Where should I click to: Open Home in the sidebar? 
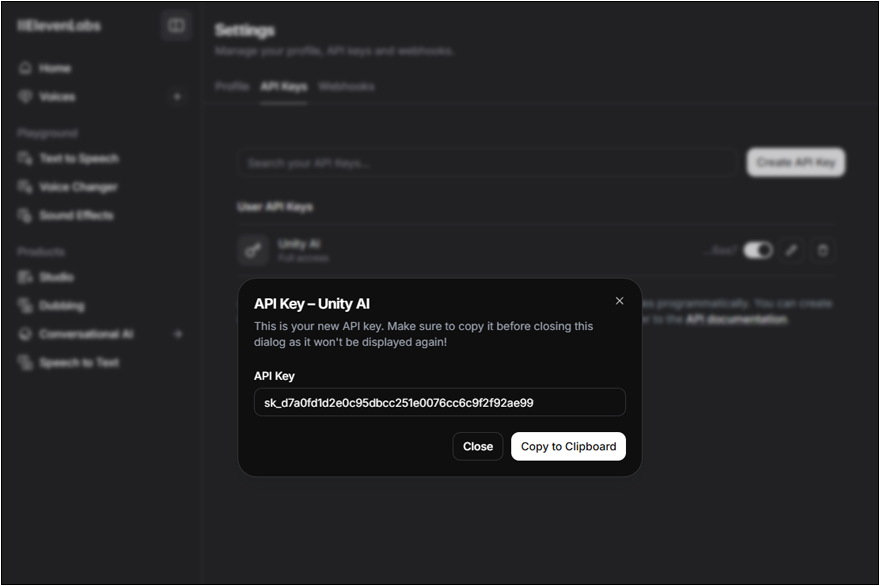pyautogui.click(x=55, y=68)
